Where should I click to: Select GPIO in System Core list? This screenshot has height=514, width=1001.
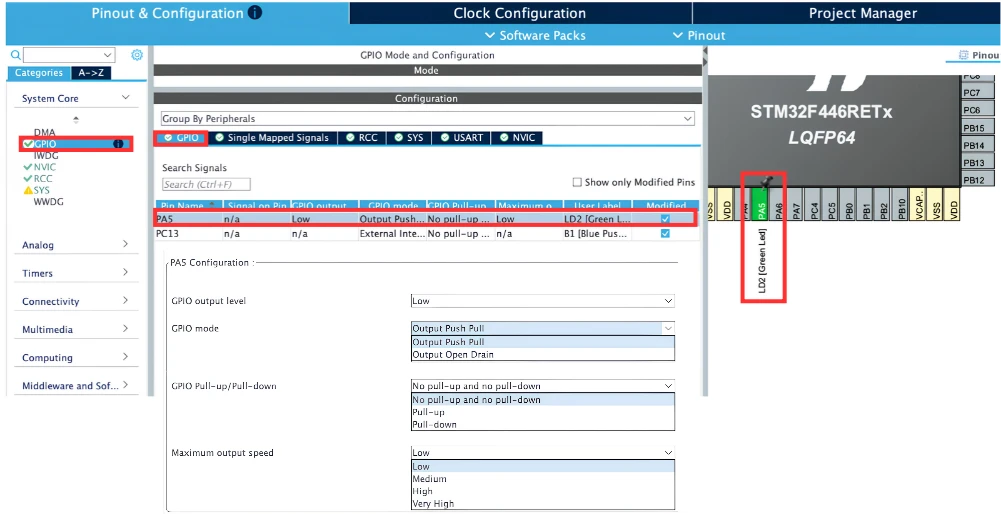[45, 144]
